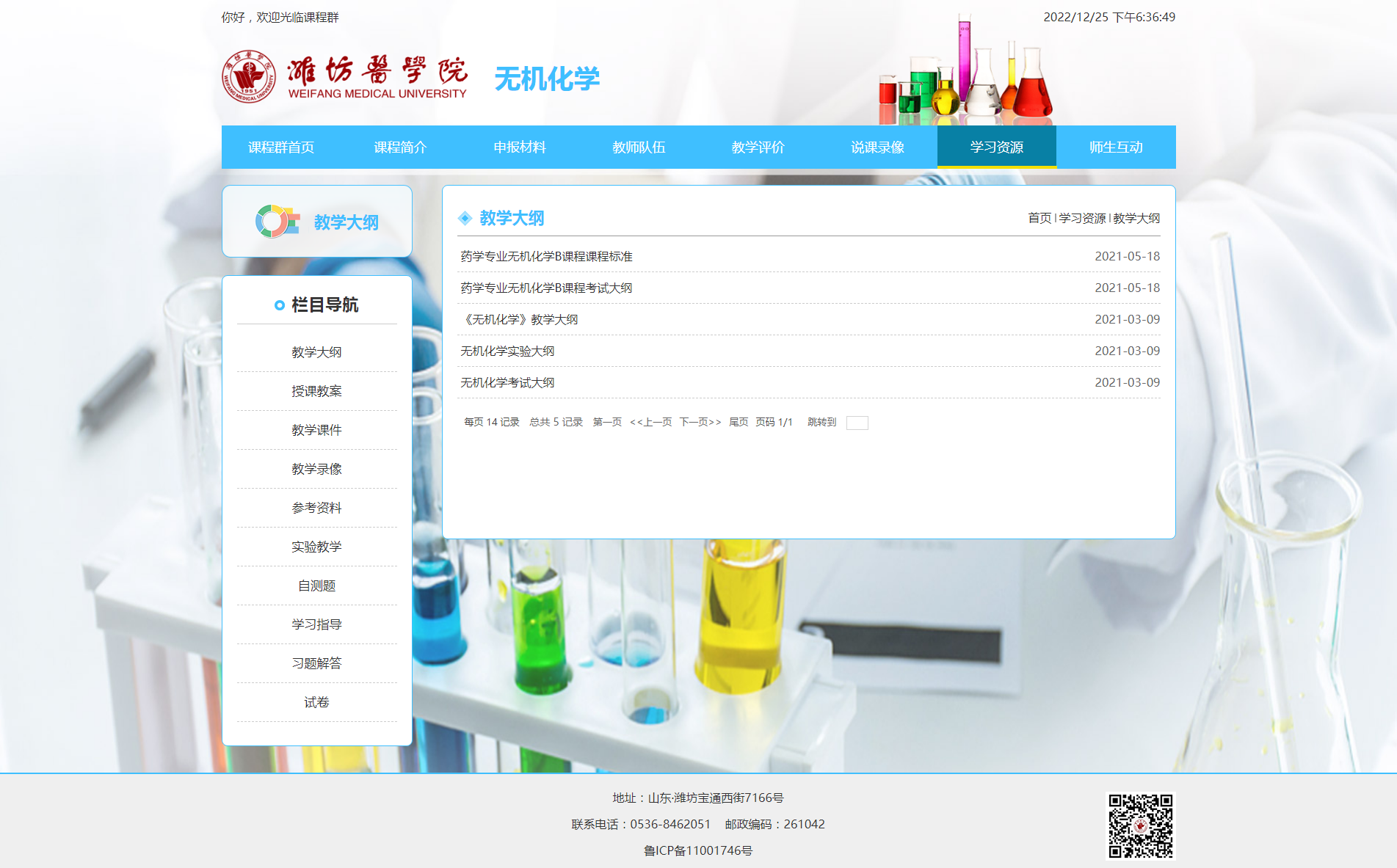
Task: Select 试卷 in the sidebar list
Action: point(316,702)
